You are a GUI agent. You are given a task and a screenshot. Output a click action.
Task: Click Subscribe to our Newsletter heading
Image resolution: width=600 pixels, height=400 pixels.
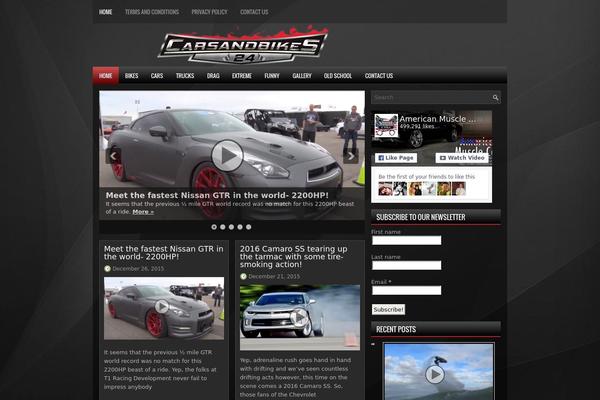click(421, 217)
